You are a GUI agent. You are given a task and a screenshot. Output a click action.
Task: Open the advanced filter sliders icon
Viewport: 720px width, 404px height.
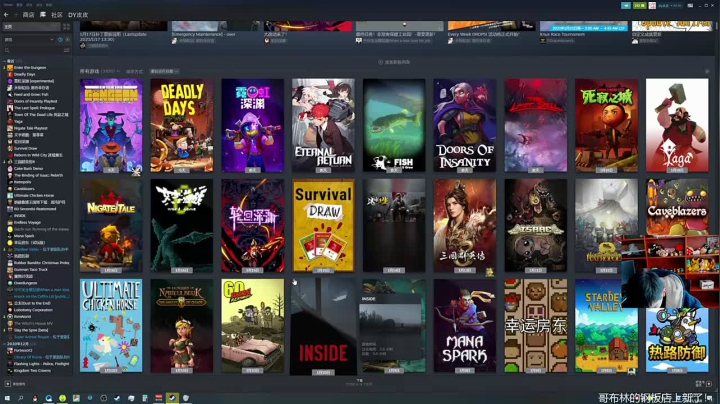tap(67, 50)
